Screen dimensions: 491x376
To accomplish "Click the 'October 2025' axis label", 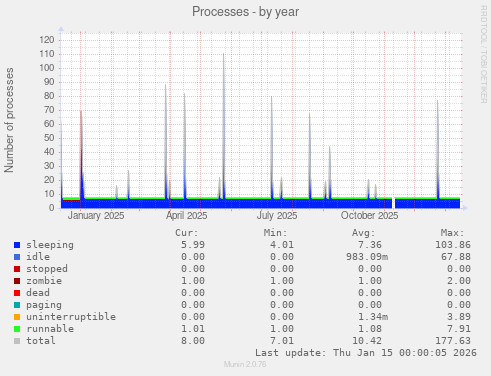I will [369, 216].
